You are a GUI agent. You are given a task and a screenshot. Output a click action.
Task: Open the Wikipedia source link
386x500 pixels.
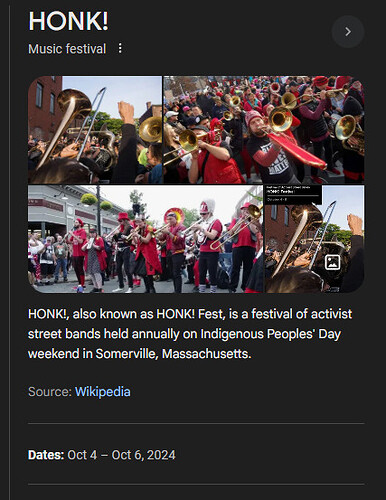coord(103,392)
